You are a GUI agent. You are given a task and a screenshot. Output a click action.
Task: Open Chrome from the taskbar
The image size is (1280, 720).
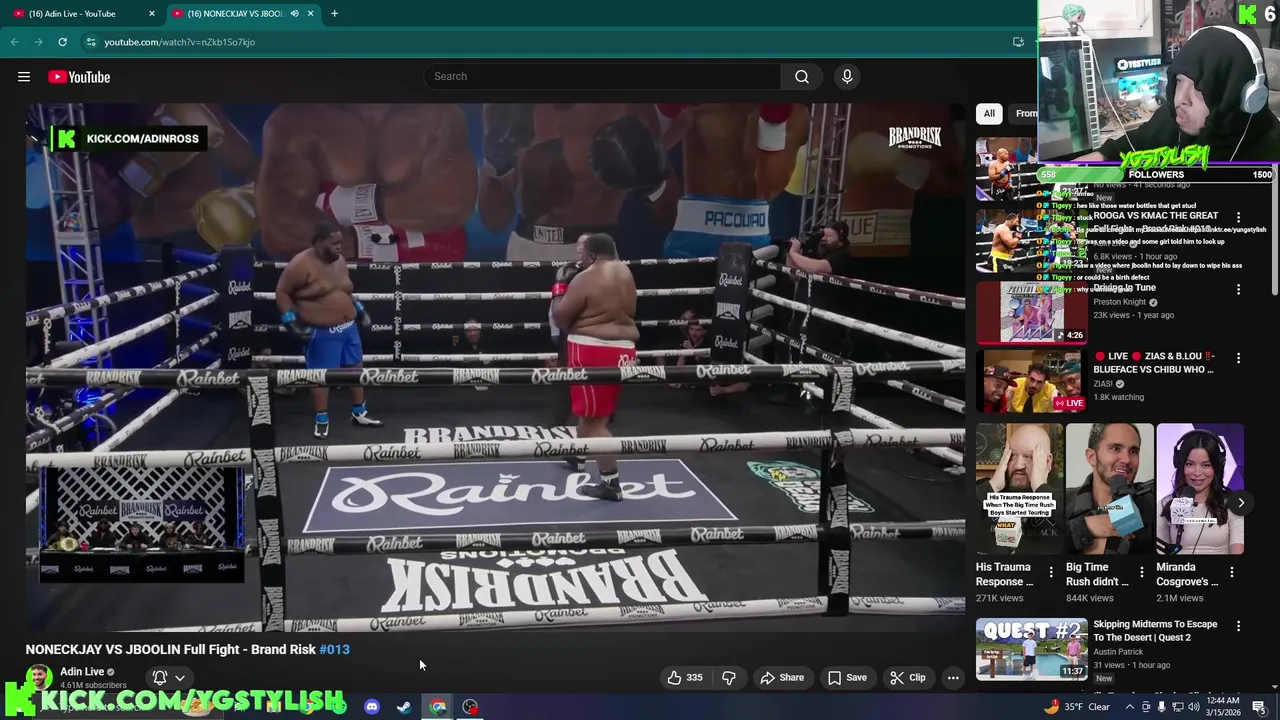coord(438,707)
